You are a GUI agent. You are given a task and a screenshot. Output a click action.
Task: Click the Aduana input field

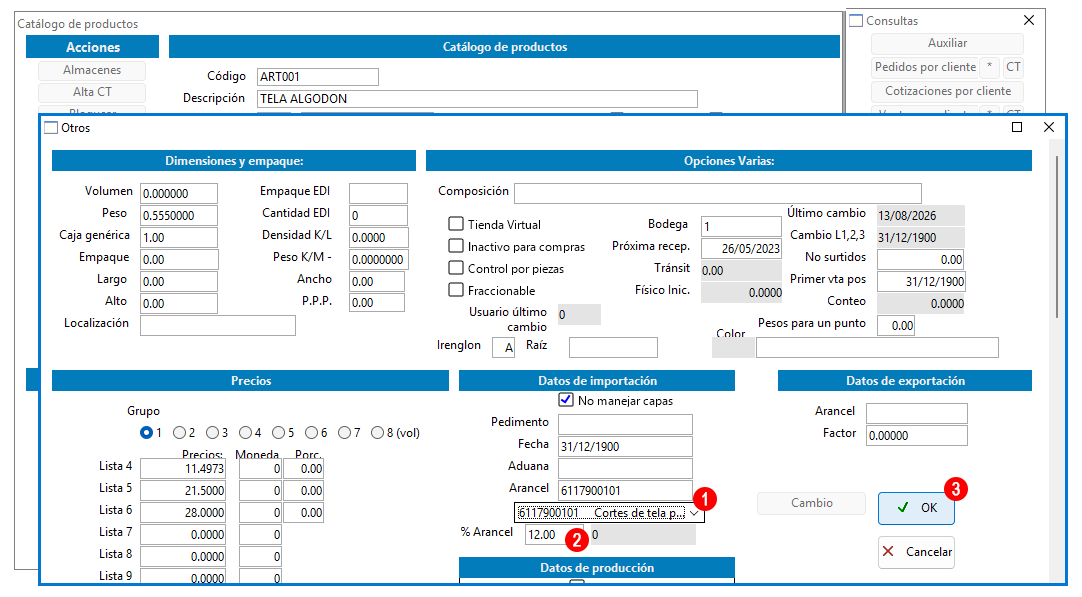[625, 469]
